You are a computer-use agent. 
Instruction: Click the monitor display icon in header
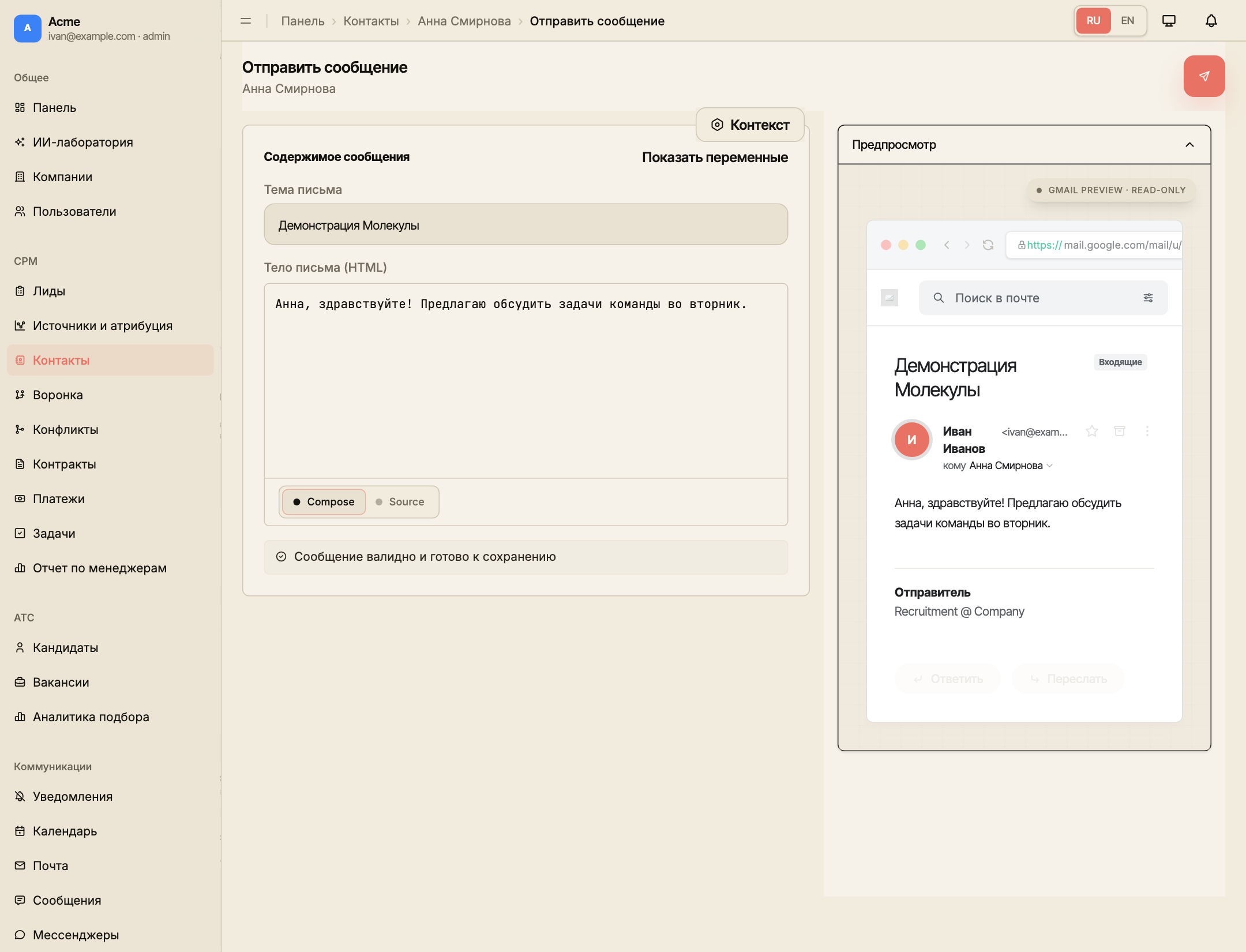(1169, 21)
